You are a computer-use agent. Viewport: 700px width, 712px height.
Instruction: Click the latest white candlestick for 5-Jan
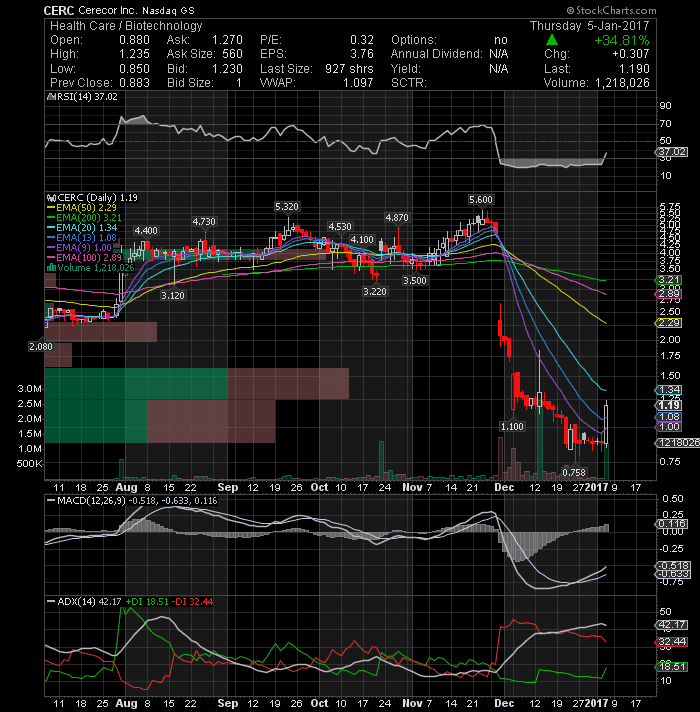(606, 425)
